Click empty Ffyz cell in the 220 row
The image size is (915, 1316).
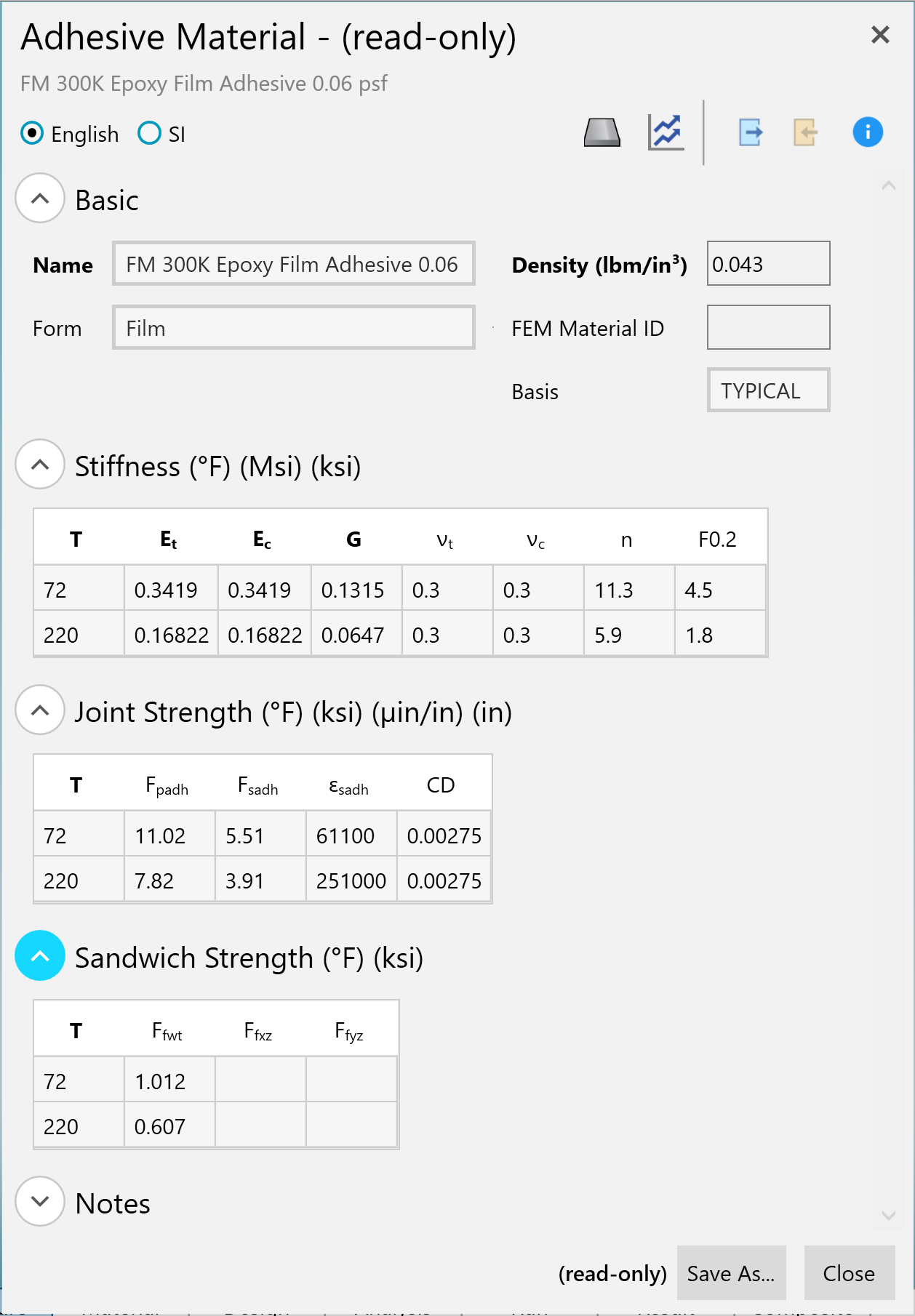351,1126
